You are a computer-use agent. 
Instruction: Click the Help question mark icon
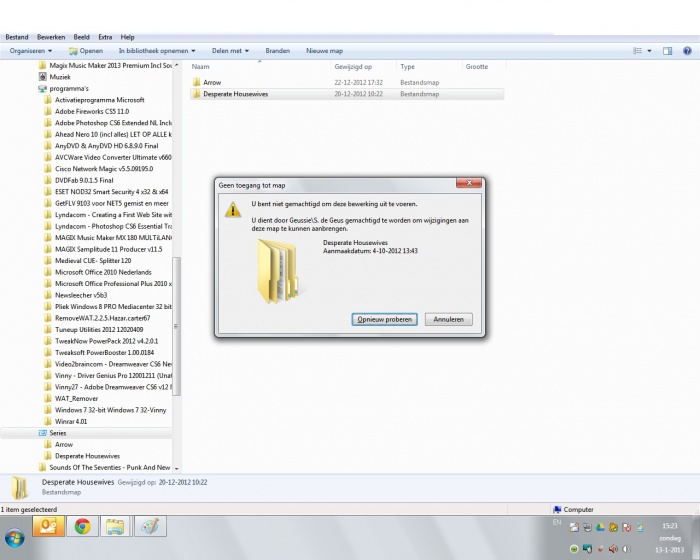(x=687, y=51)
